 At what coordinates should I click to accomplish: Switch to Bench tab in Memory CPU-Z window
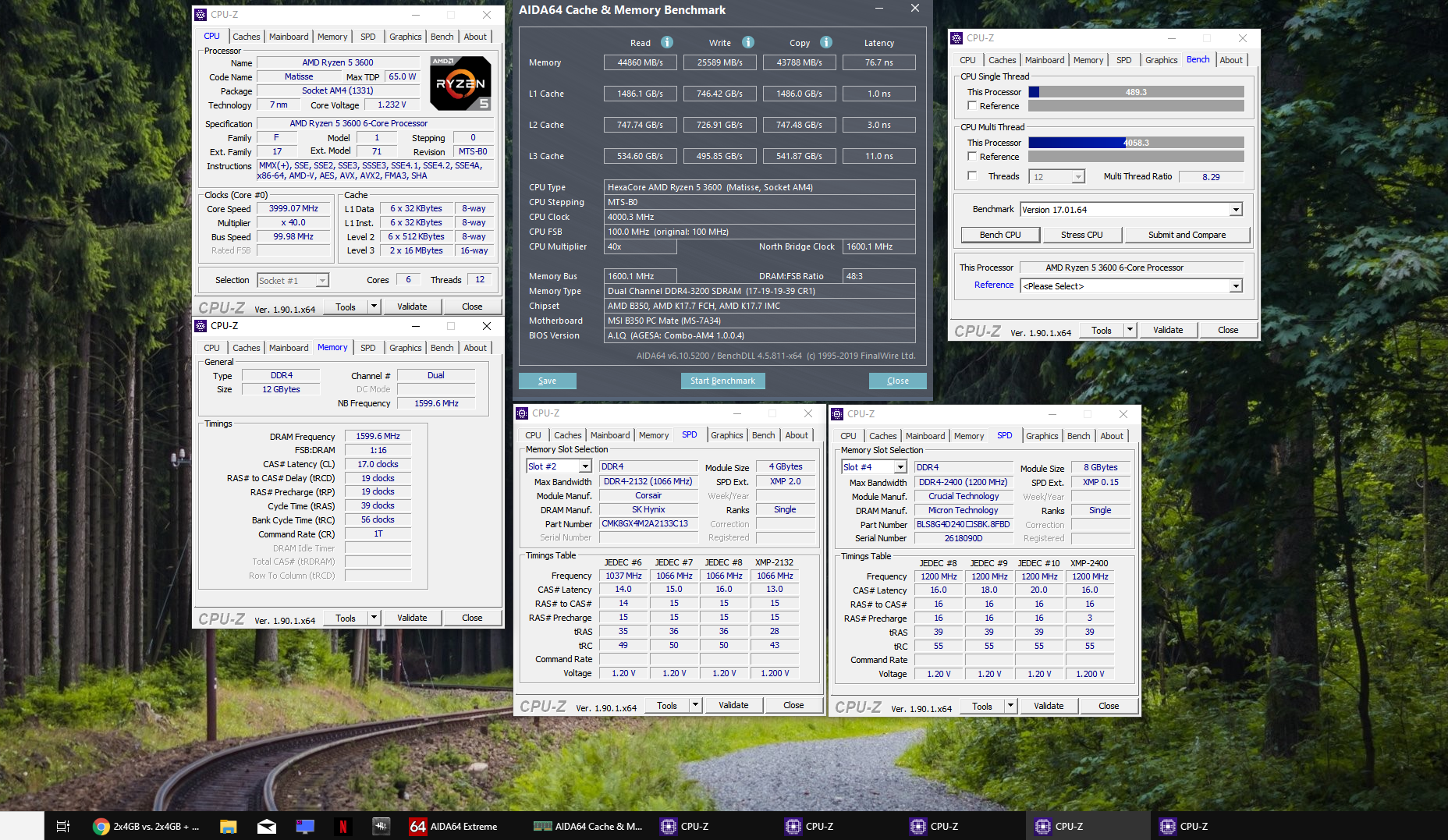[442, 348]
